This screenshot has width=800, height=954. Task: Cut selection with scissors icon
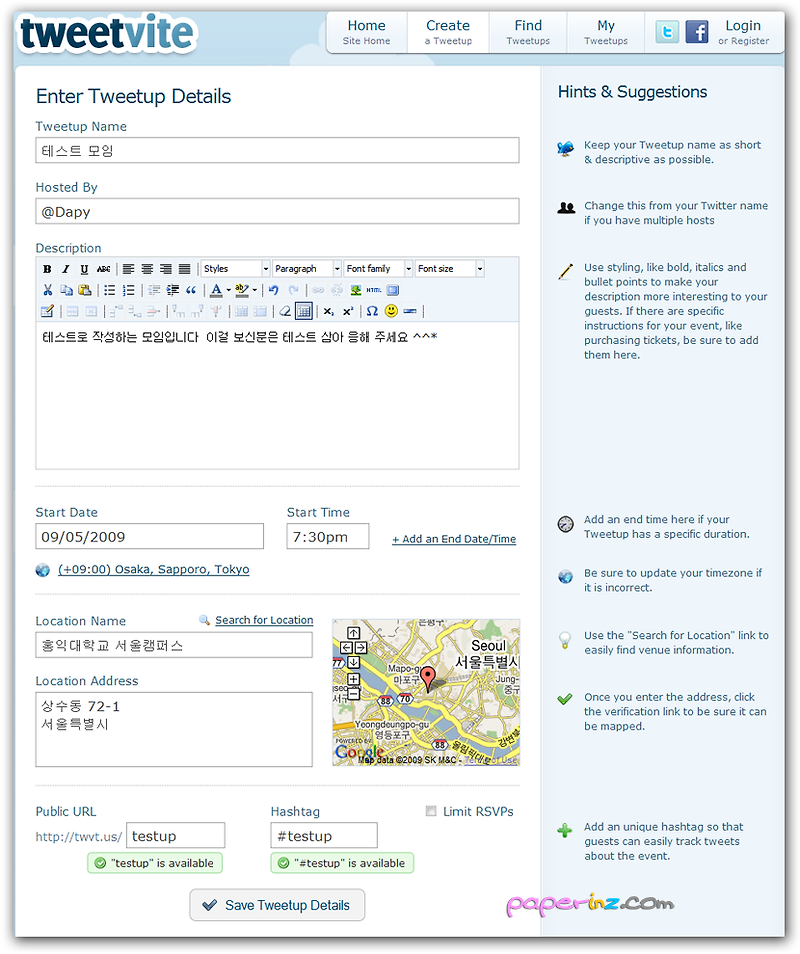tap(47, 290)
